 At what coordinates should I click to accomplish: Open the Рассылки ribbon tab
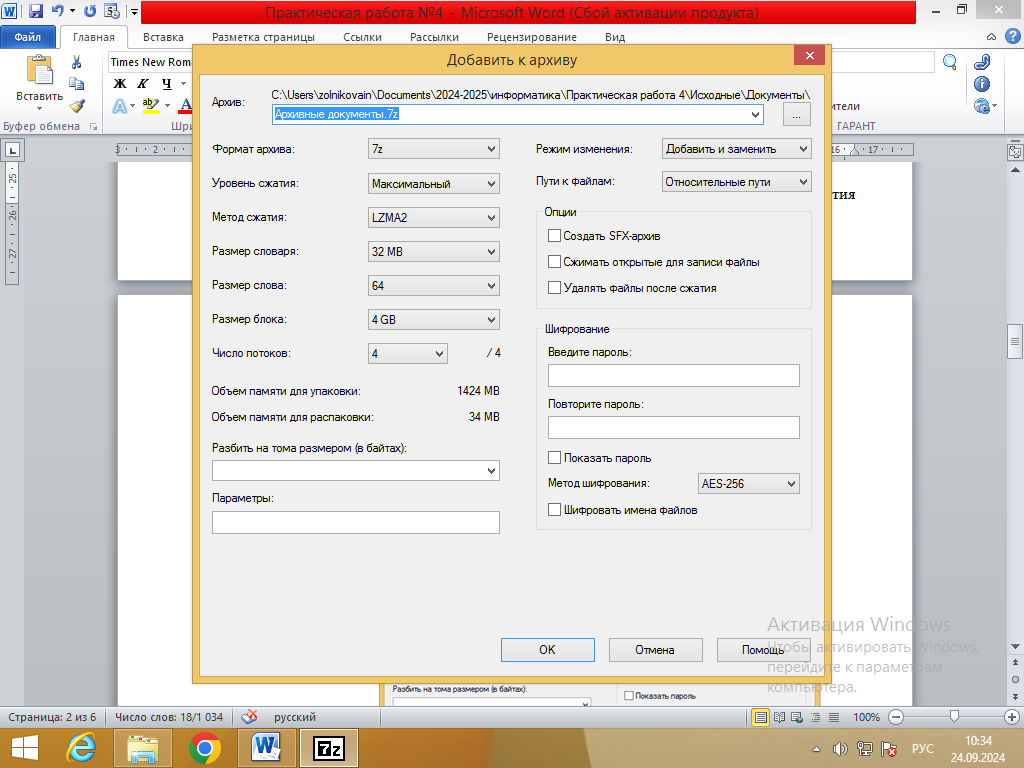click(x=434, y=37)
